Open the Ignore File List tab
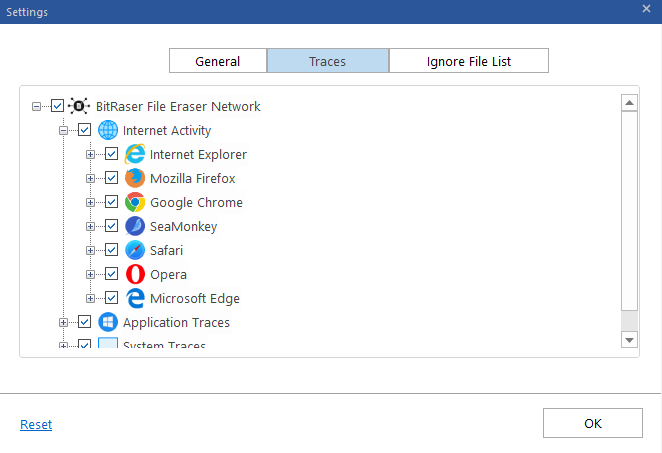Image resolution: width=662 pixels, height=453 pixels. tap(469, 61)
